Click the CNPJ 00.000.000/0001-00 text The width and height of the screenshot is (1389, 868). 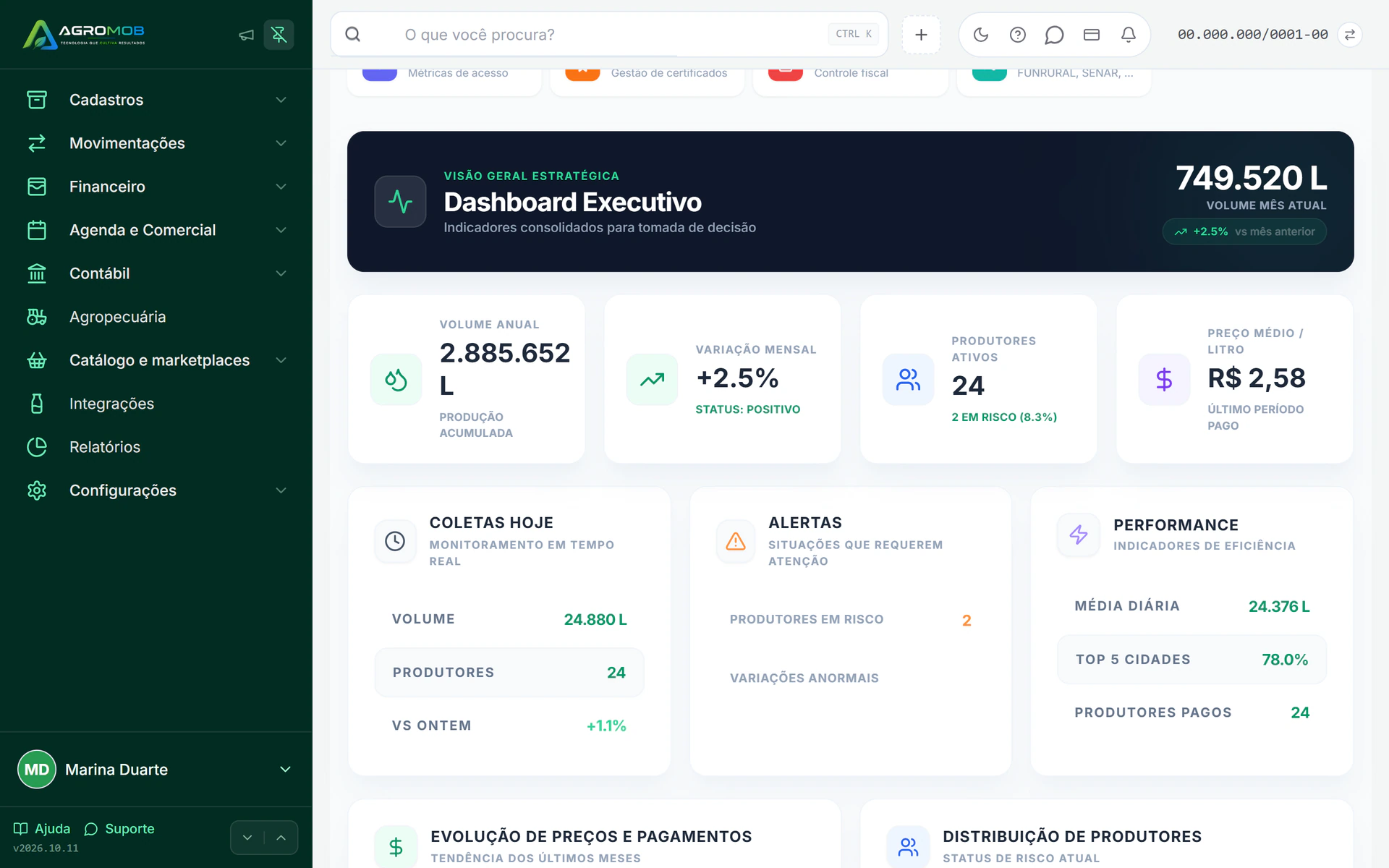(1253, 35)
